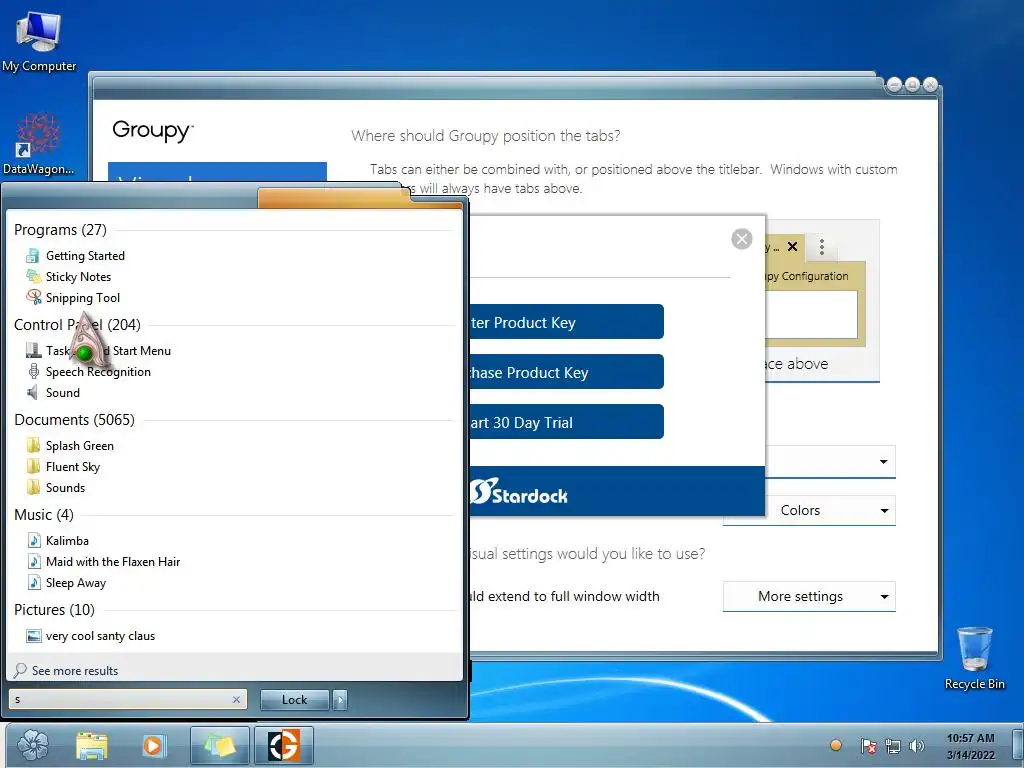Open the DataWagon desktop shortcut

pos(39,145)
